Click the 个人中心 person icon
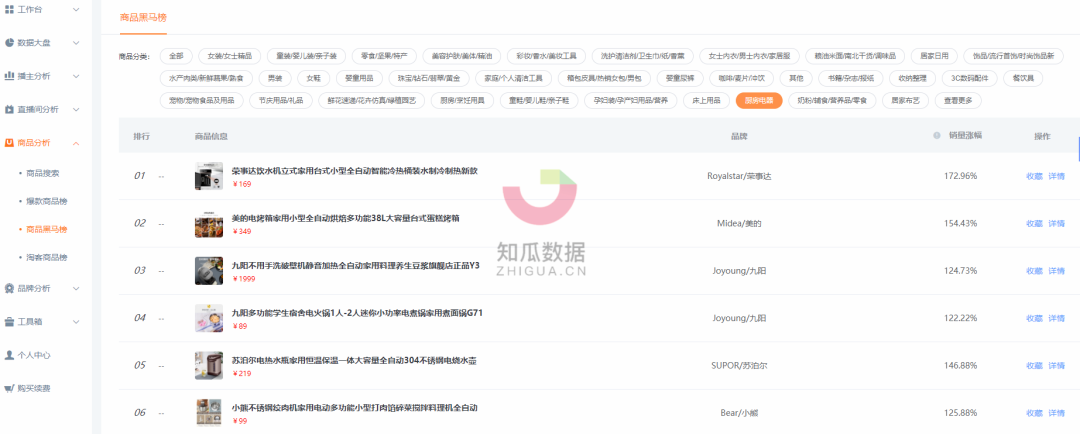The height and width of the screenshot is (434, 1080). 10,355
